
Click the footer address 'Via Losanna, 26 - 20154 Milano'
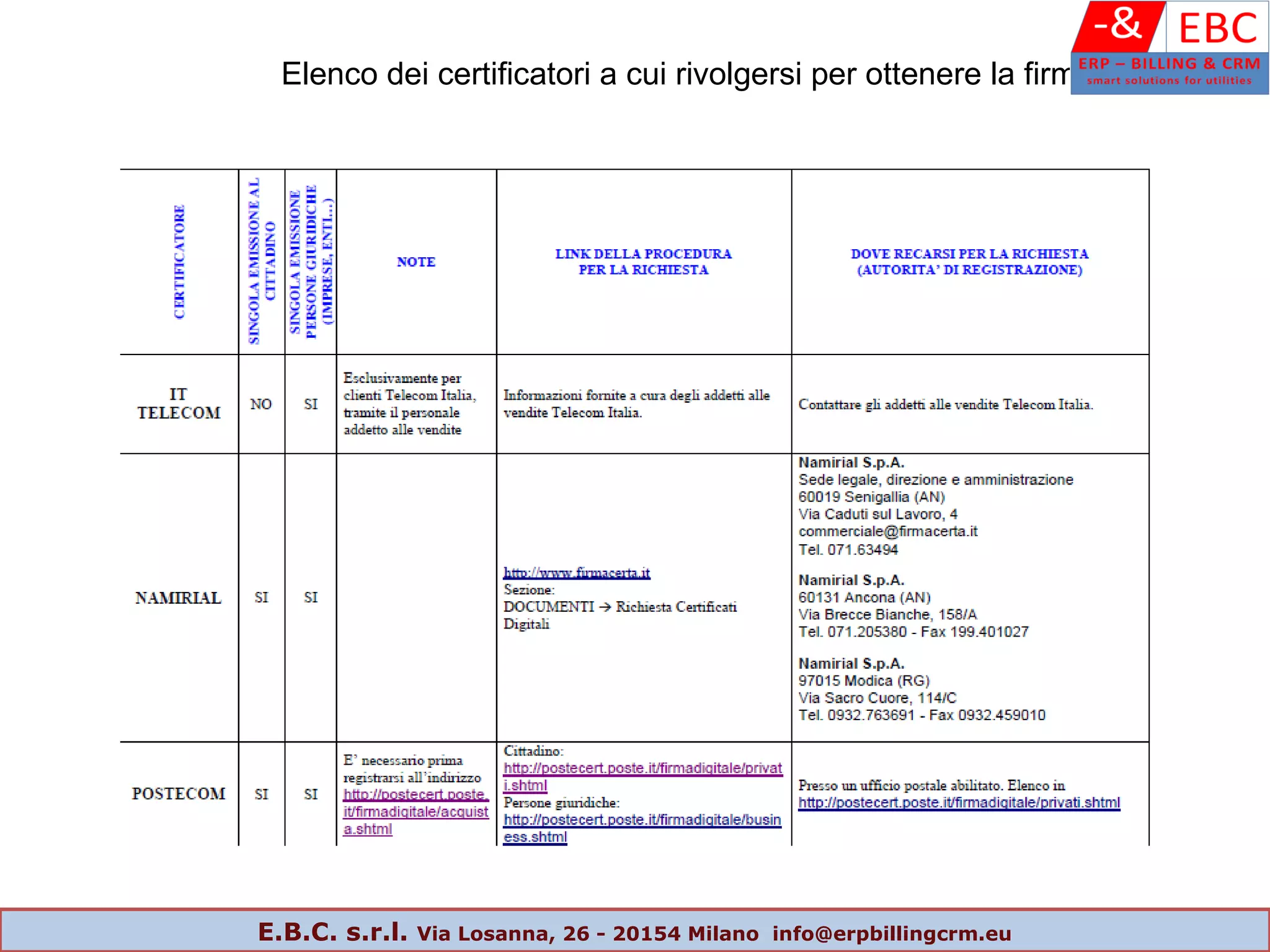pos(588,934)
